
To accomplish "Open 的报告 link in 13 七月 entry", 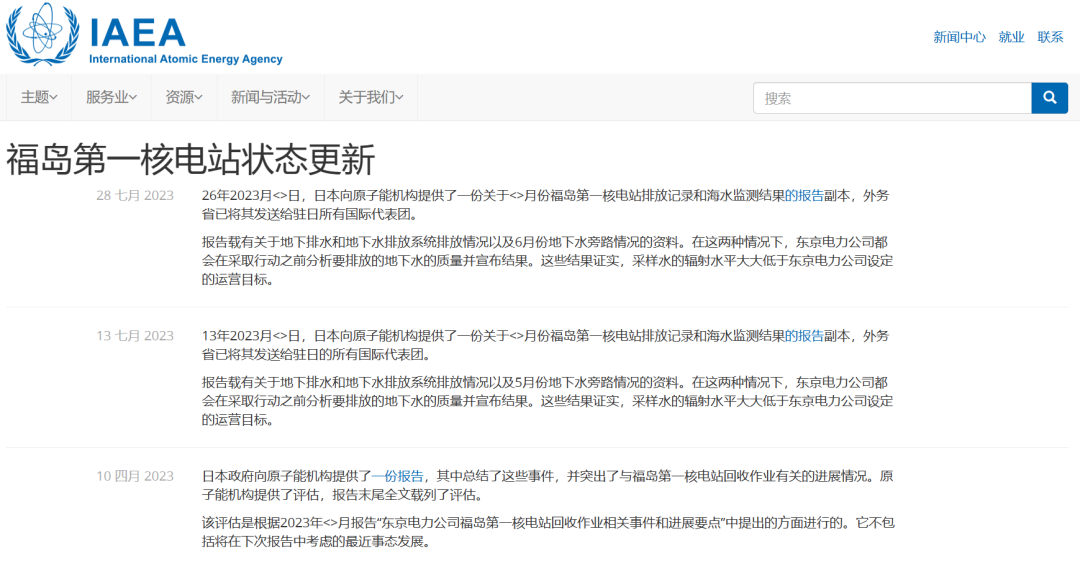I will click(x=804, y=336).
